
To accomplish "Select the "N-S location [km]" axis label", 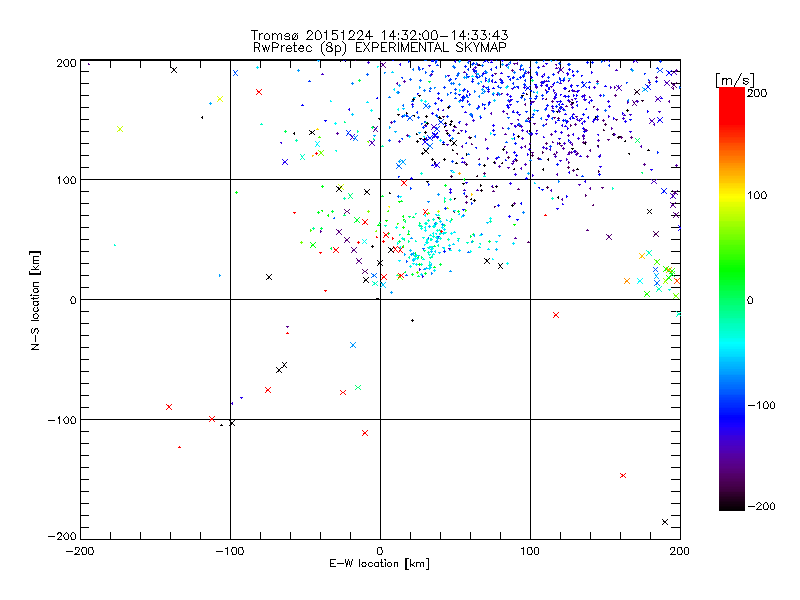I will (35, 300).
